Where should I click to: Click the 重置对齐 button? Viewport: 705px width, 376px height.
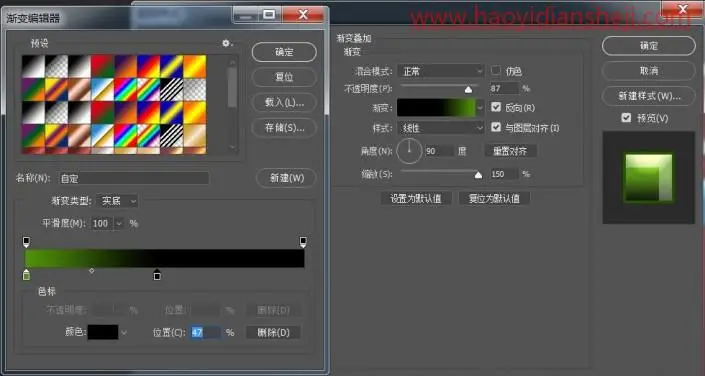[511, 151]
